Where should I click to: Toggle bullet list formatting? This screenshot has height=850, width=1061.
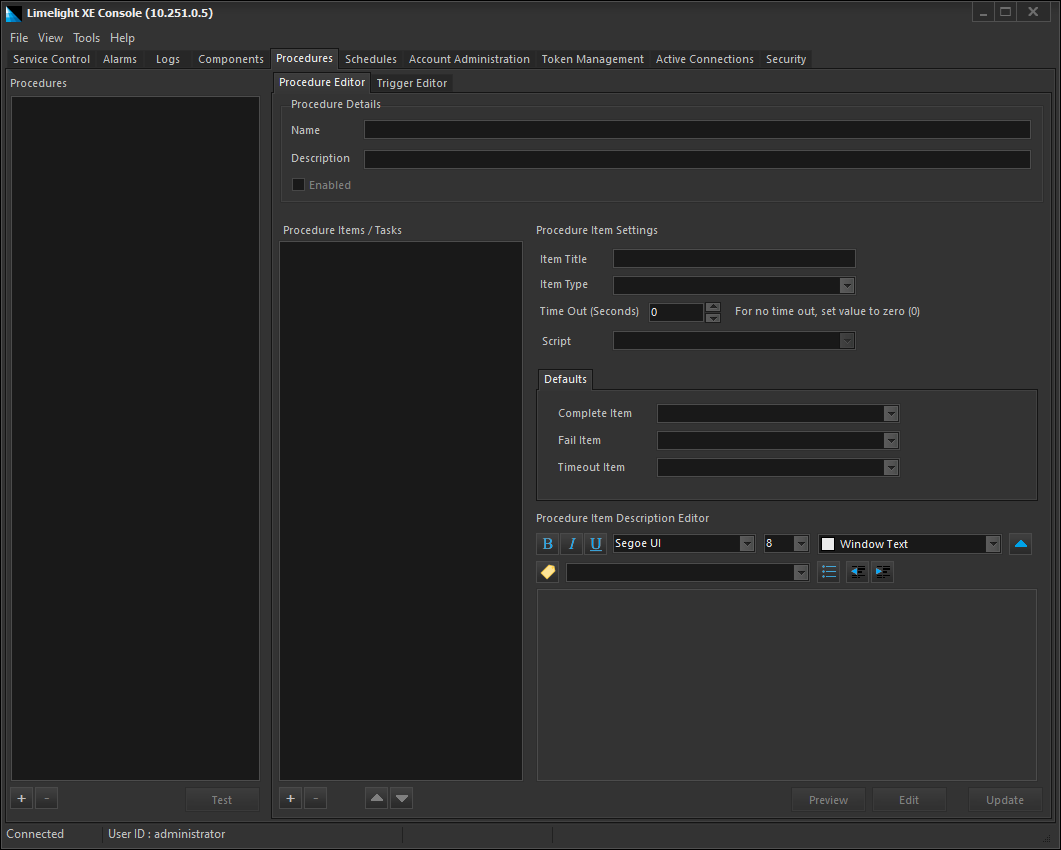pos(829,572)
